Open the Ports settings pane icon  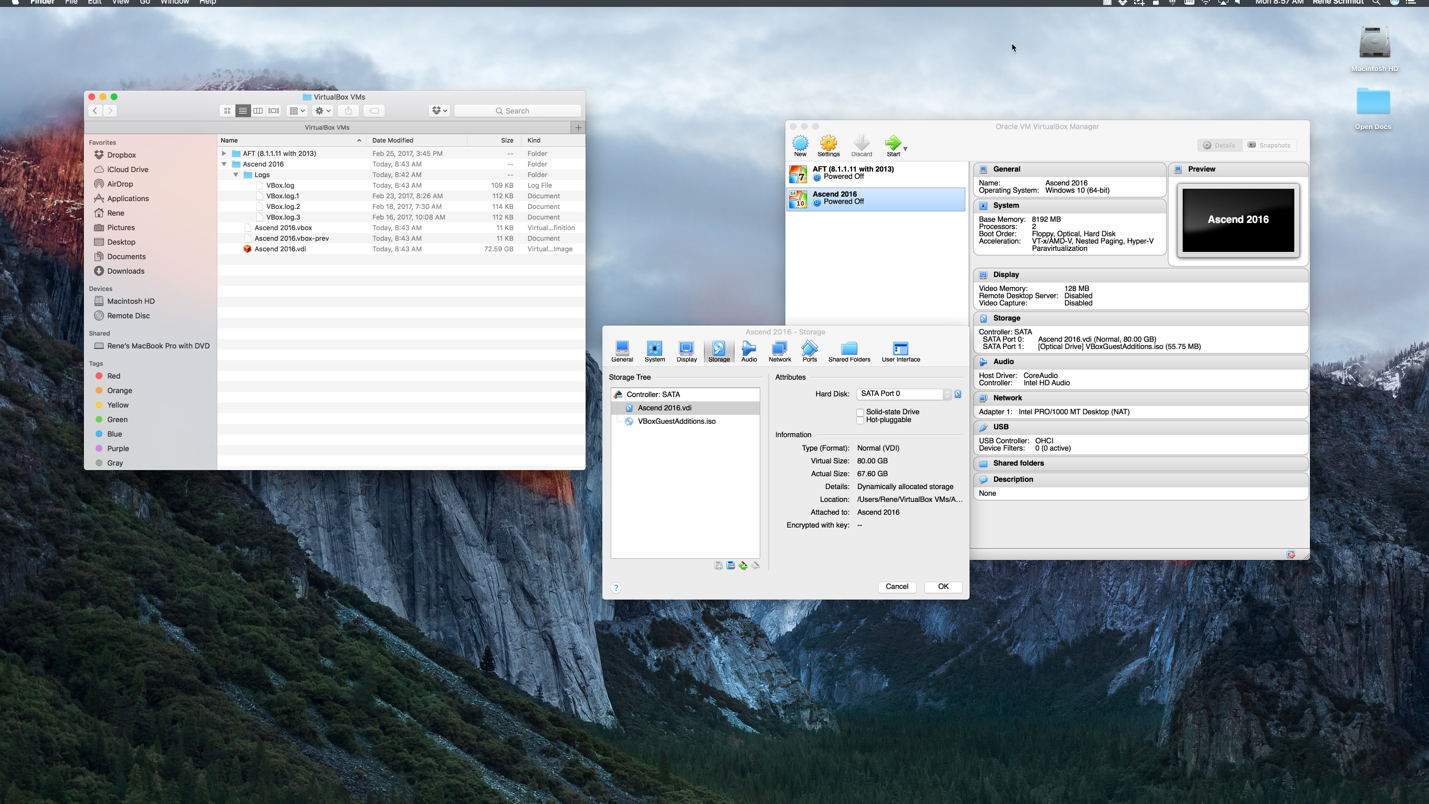[809, 350]
